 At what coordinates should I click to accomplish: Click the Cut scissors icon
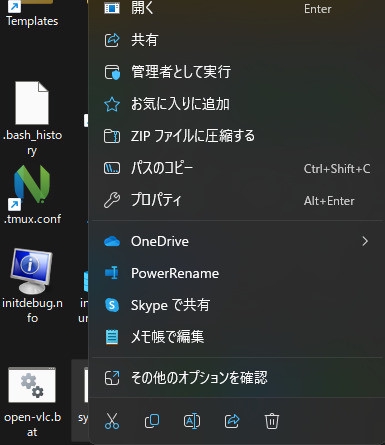(112, 421)
